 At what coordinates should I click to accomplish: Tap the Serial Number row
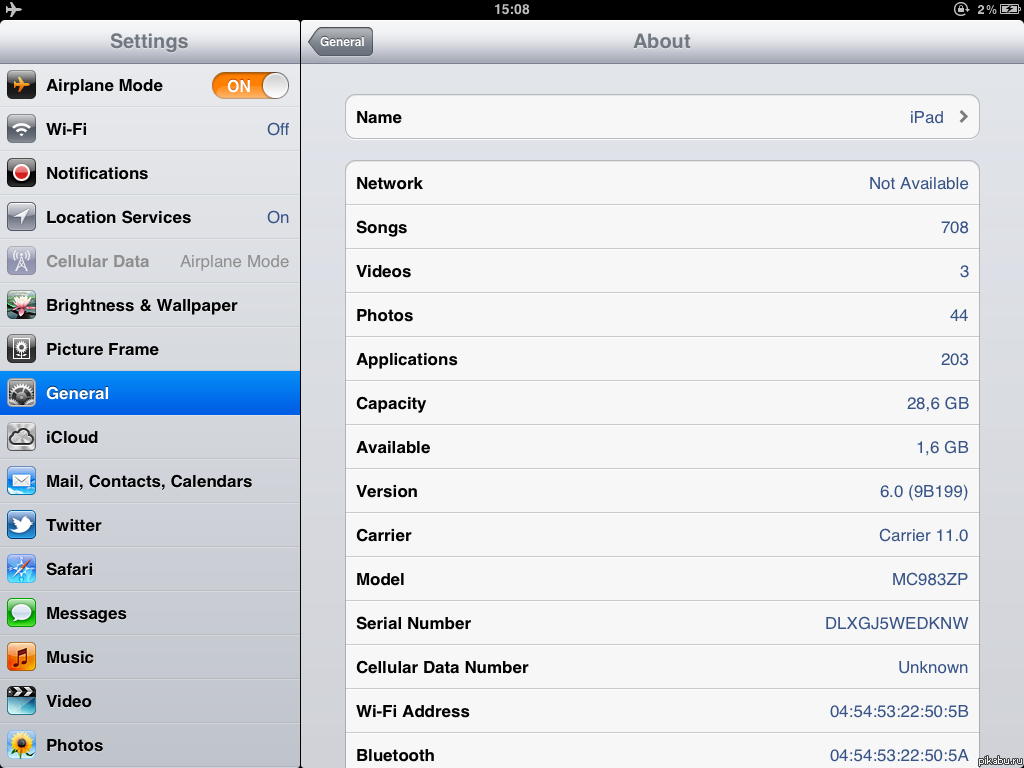tap(662, 623)
